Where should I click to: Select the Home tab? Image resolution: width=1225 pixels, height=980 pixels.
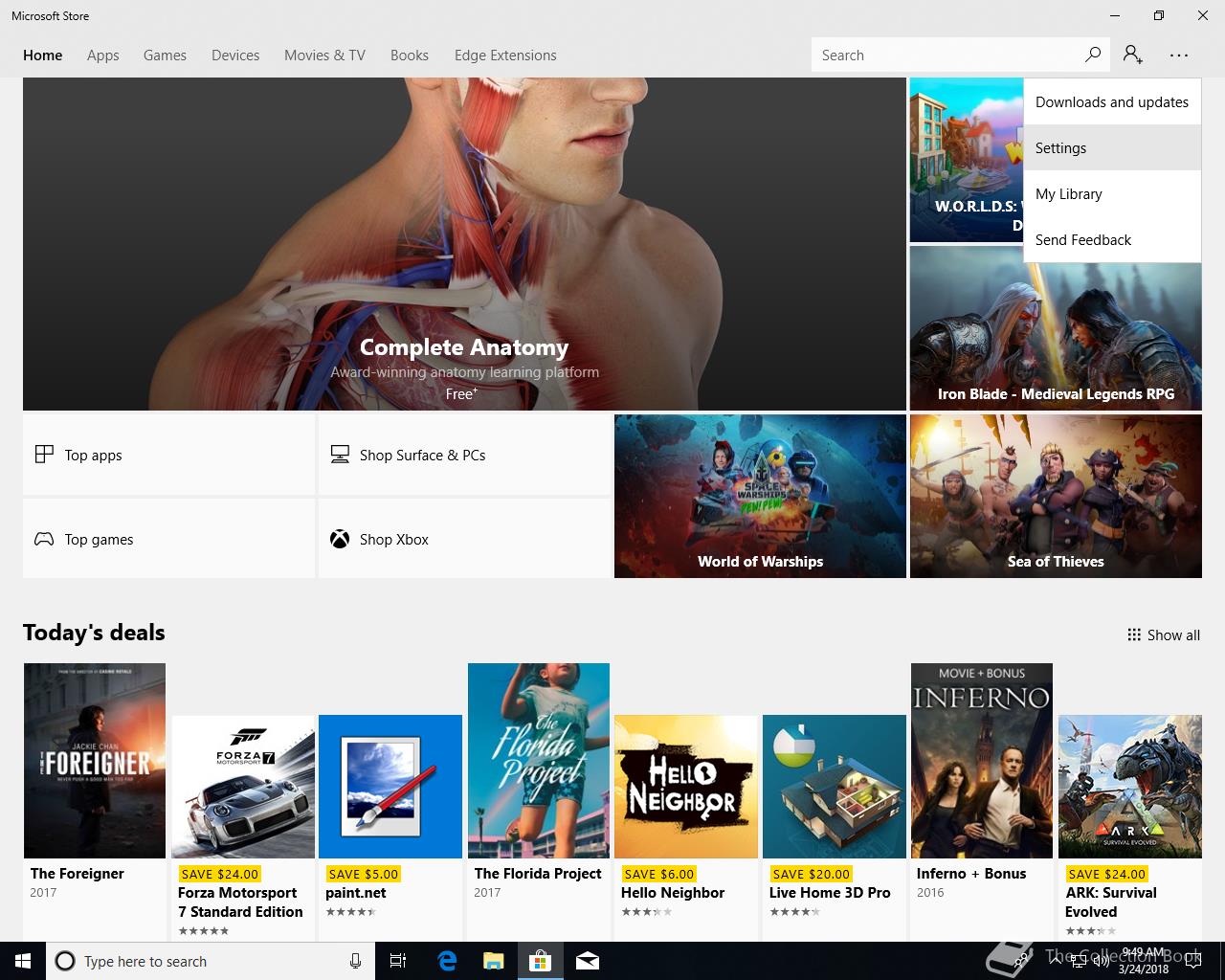(x=43, y=56)
